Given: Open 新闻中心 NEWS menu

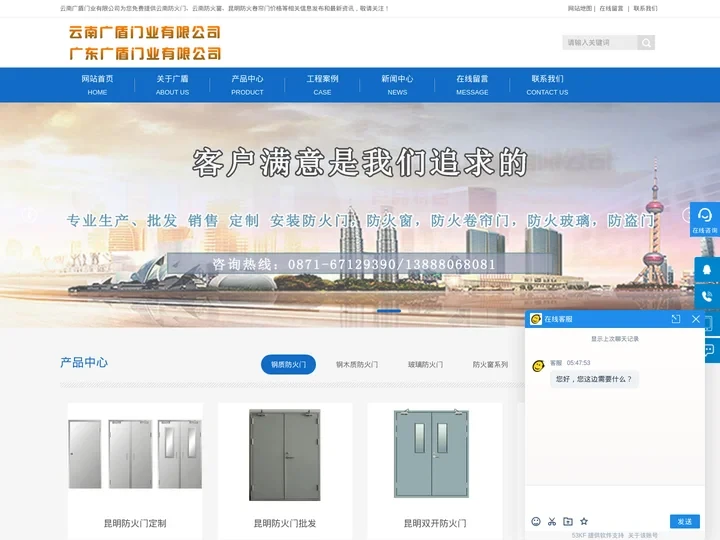Looking at the screenshot, I should coord(397,85).
